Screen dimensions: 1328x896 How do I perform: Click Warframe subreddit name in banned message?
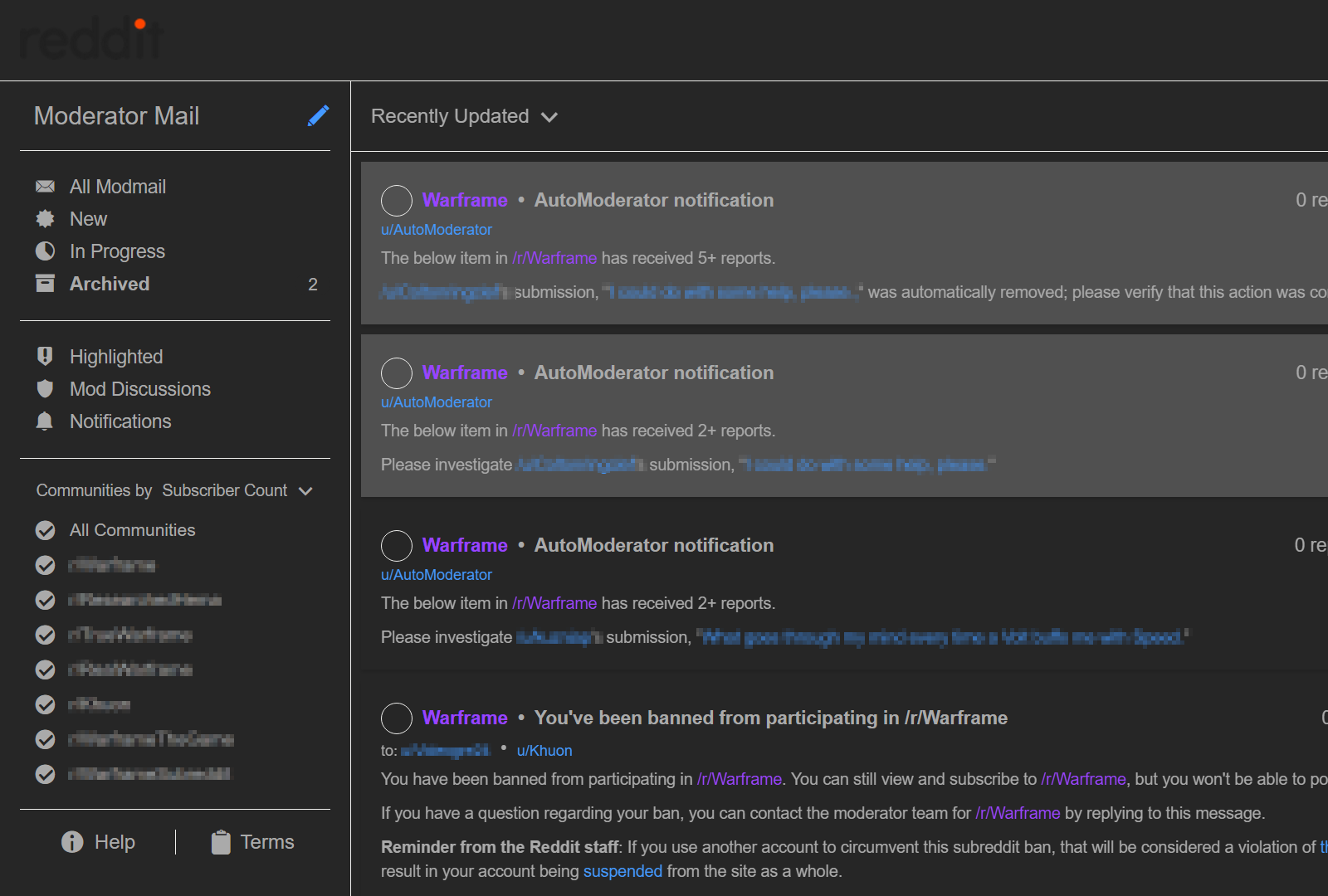point(465,718)
